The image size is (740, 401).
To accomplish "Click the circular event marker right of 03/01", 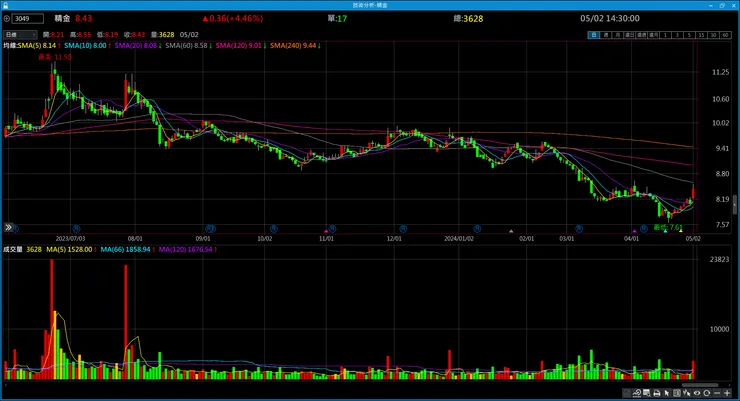I will (x=579, y=229).
